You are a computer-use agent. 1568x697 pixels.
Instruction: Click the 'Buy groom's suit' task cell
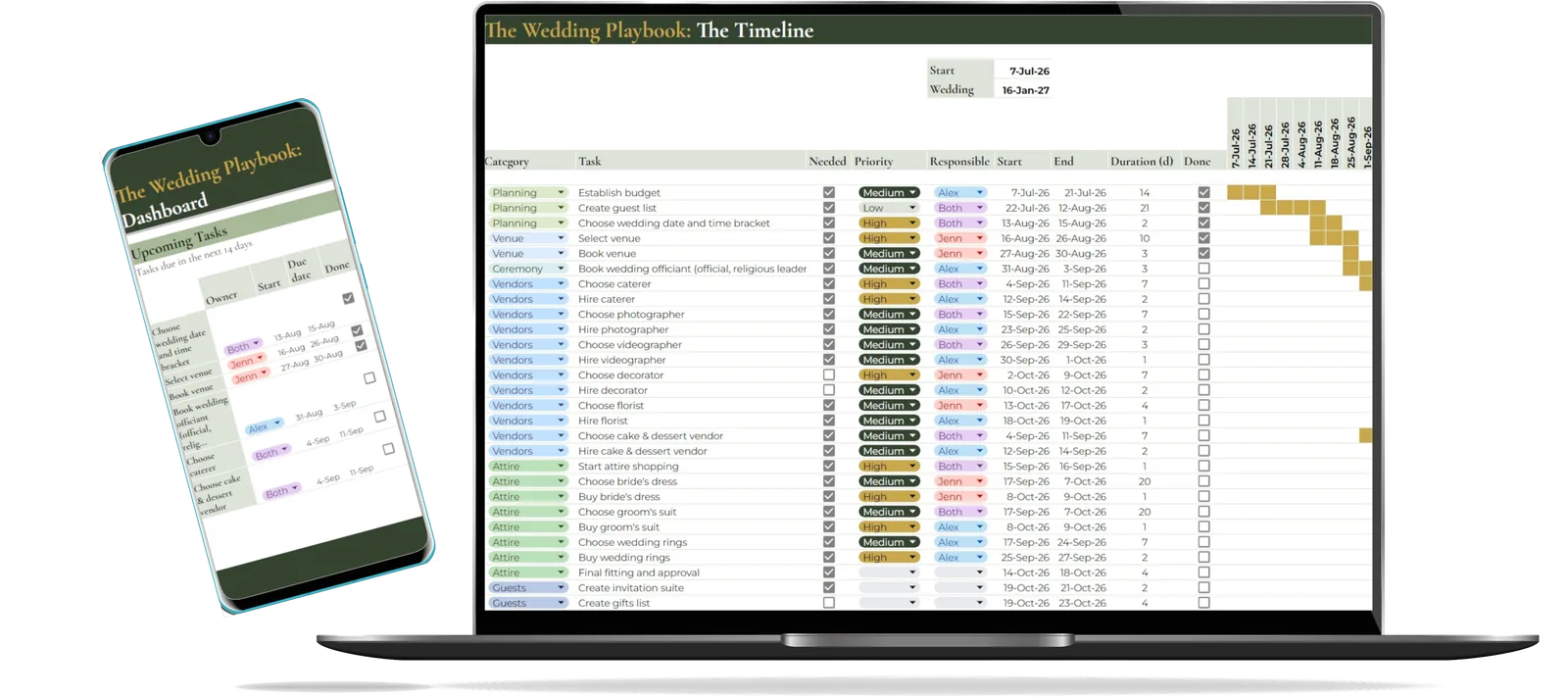click(x=618, y=527)
